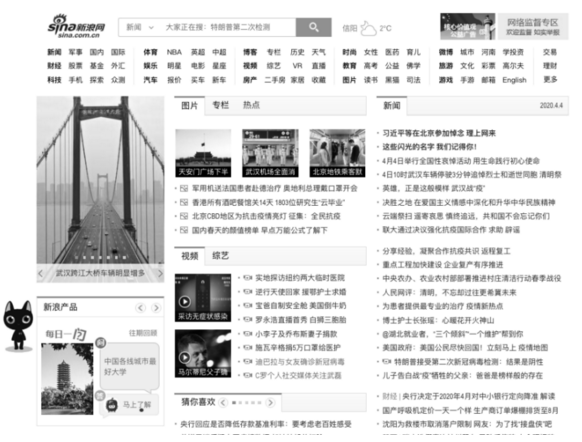Switch to the 综艺 tab
The image size is (582, 442).
pyautogui.click(x=220, y=256)
